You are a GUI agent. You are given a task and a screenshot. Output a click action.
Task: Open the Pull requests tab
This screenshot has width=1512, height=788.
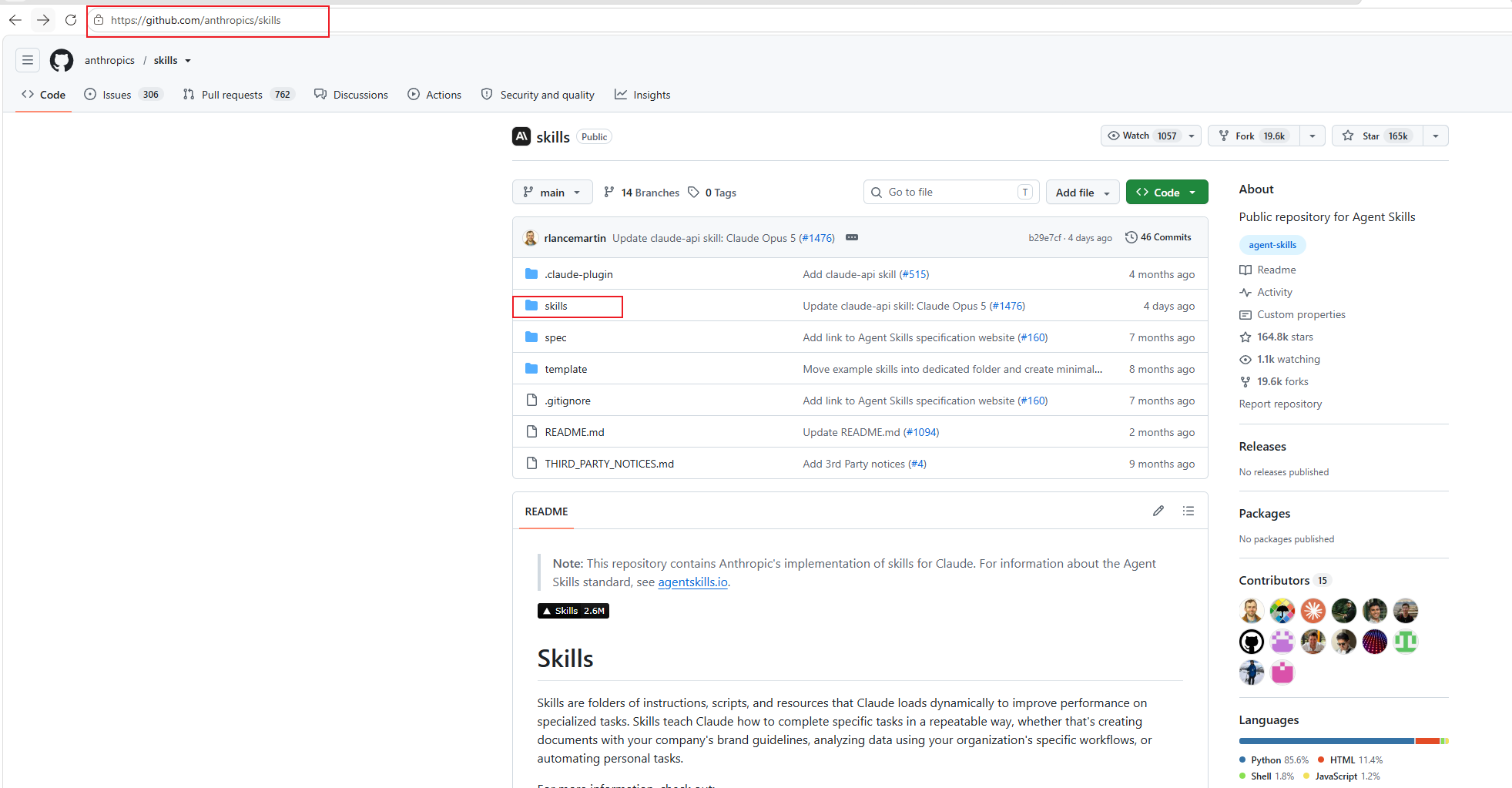click(x=238, y=95)
